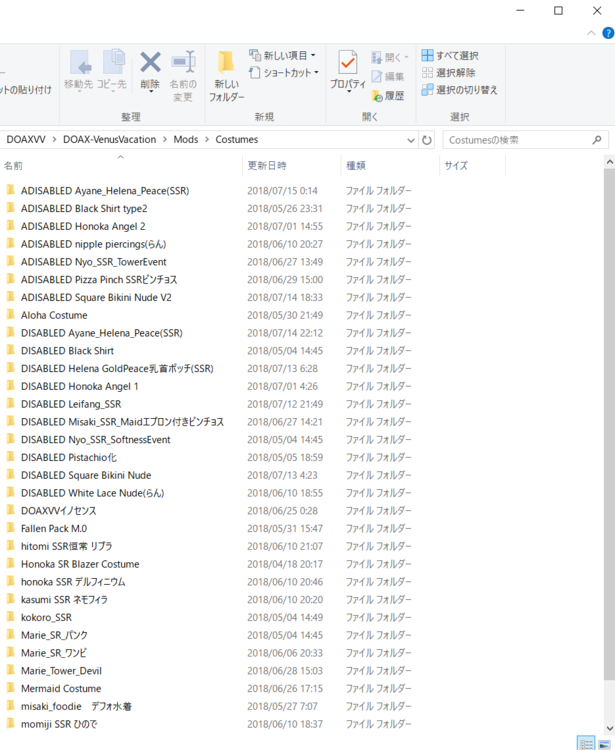The image size is (615, 750).
Task: Open the Shortcut (ショートカット) dropdown
Action: point(285,73)
